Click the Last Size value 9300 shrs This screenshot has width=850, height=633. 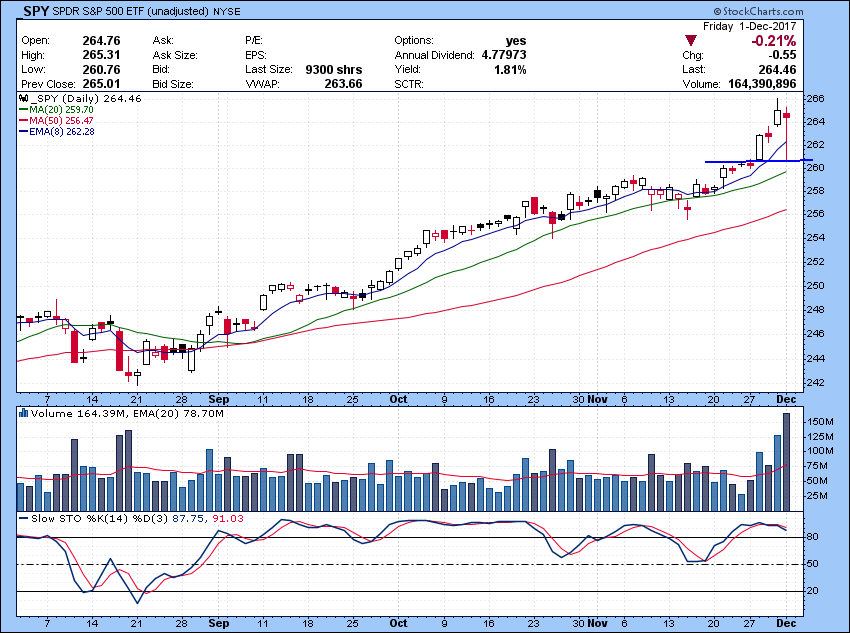click(334, 69)
